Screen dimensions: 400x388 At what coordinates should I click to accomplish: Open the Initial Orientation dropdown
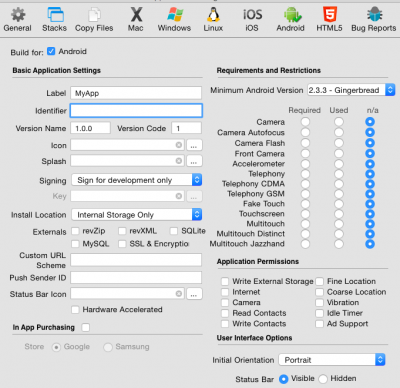(x=332, y=360)
